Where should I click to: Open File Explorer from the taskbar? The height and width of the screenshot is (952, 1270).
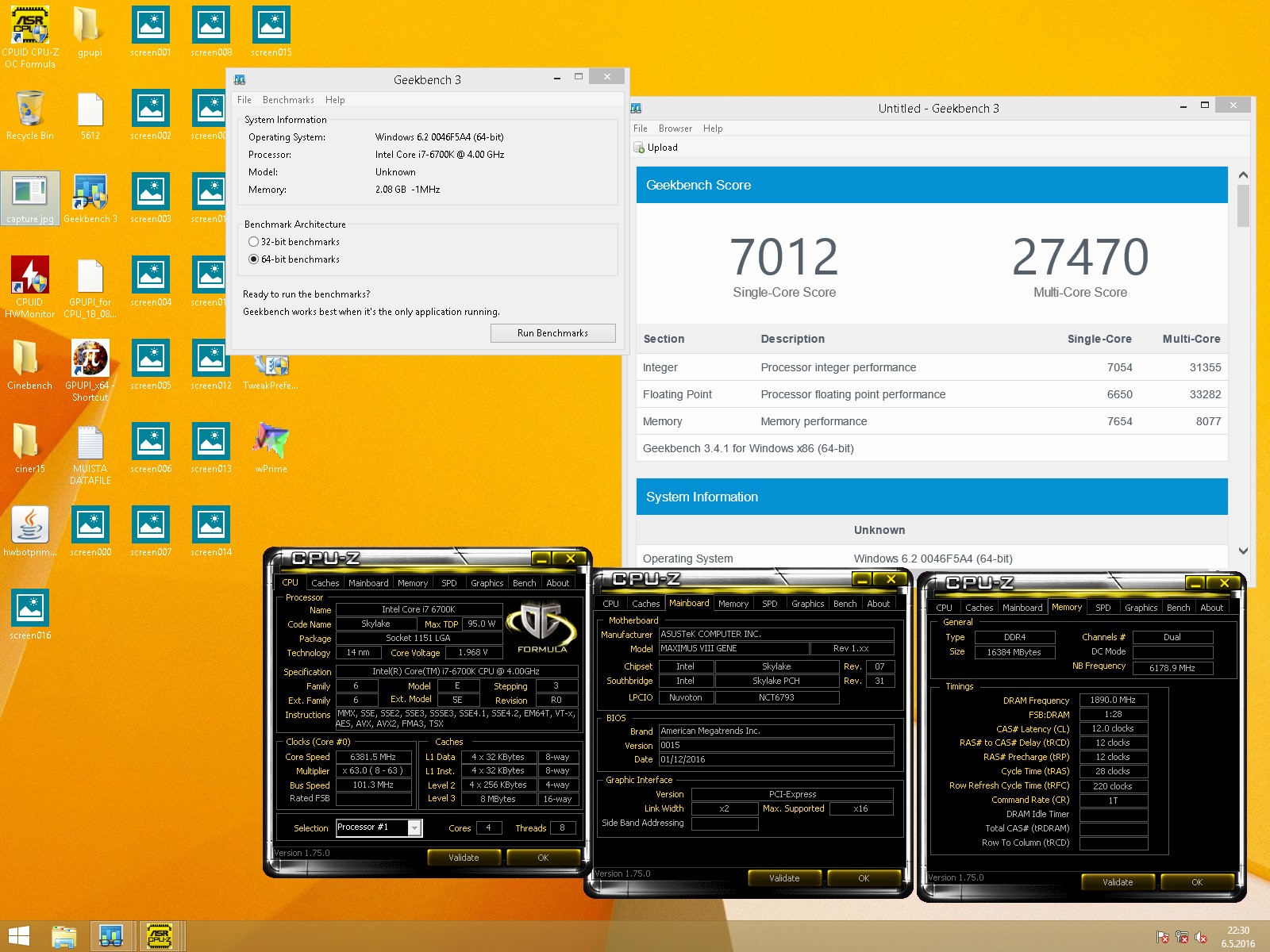tap(63, 937)
